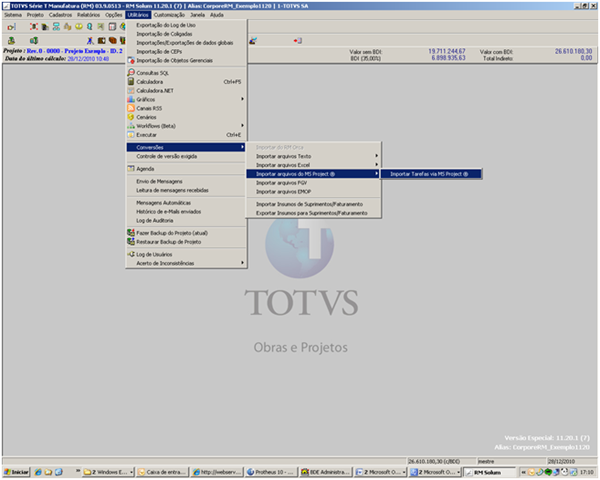Select Exportação do Log de Uso
Screen dimensions: 600x480
(x=186, y=25)
